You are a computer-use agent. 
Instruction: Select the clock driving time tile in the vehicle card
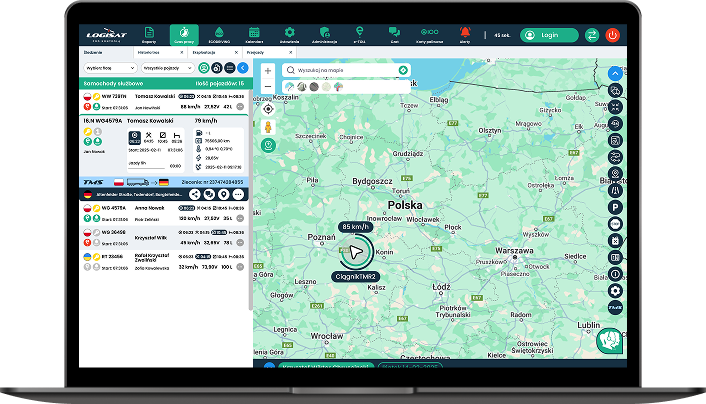coord(135,137)
